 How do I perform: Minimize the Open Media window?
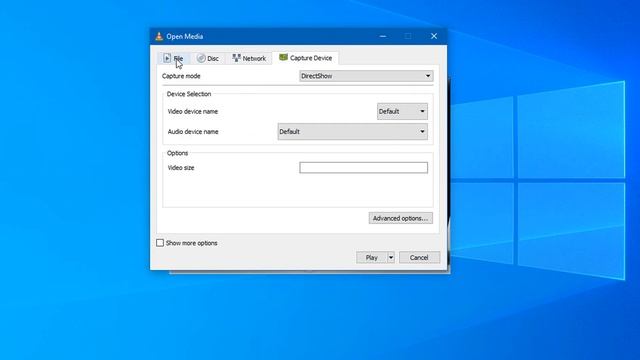click(383, 36)
